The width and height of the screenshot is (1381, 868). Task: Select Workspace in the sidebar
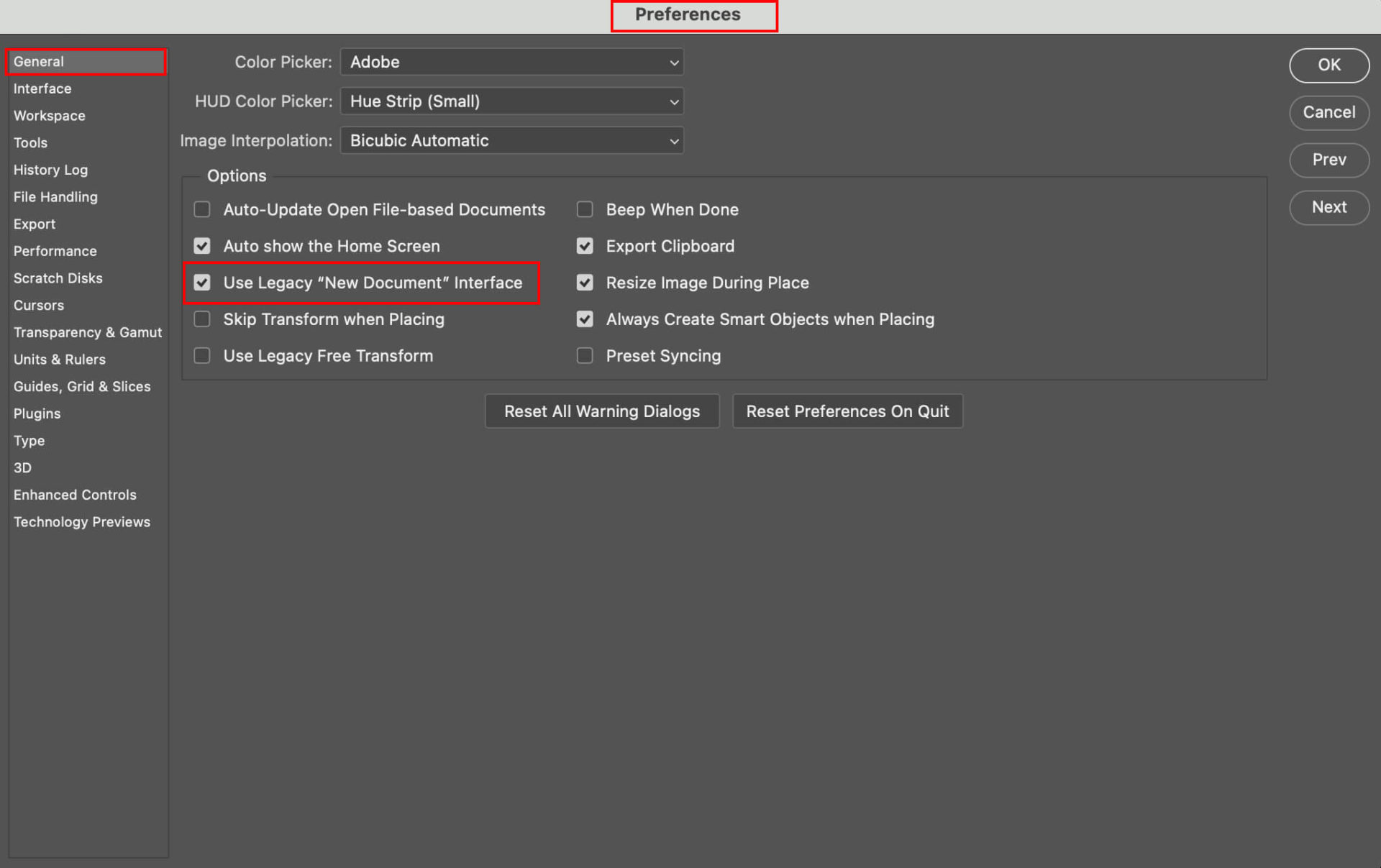coord(49,115)
